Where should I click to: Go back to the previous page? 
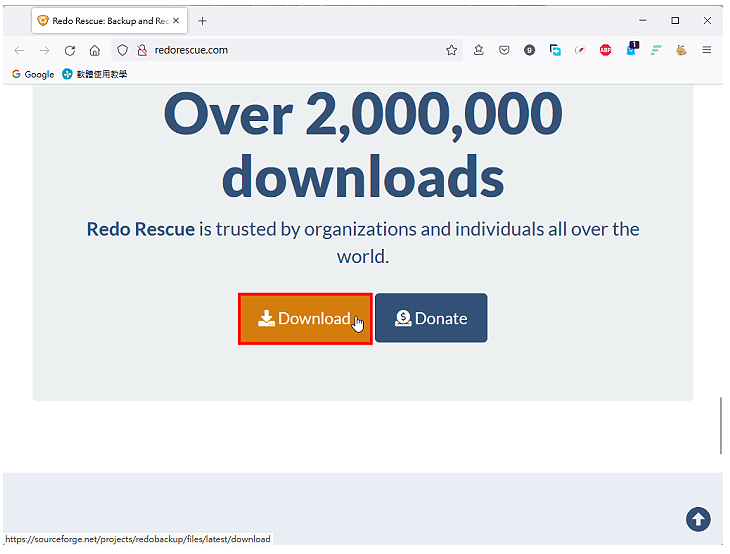19,50
